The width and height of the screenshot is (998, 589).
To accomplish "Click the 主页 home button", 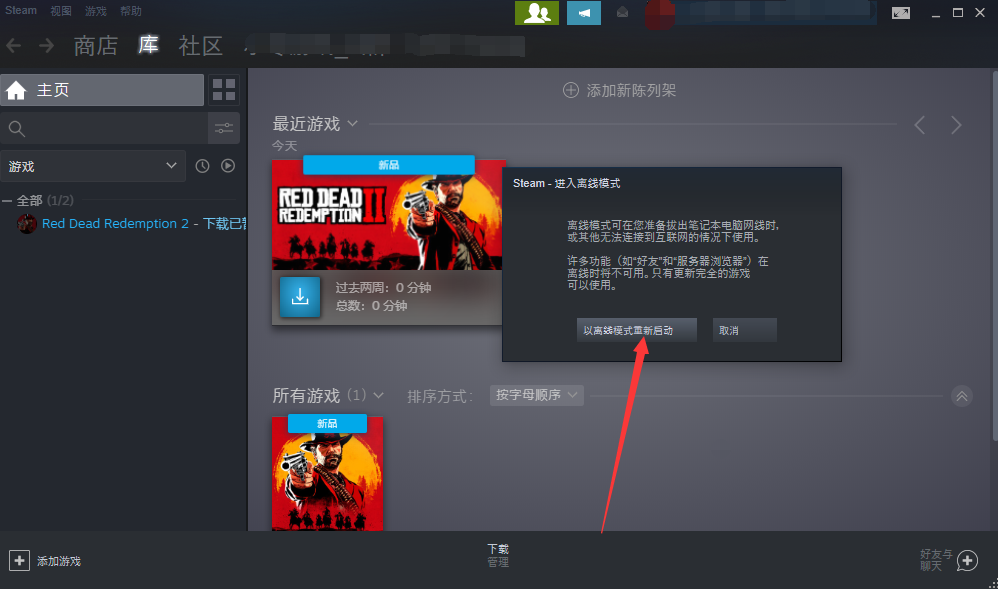I will (x=102, y=90).
